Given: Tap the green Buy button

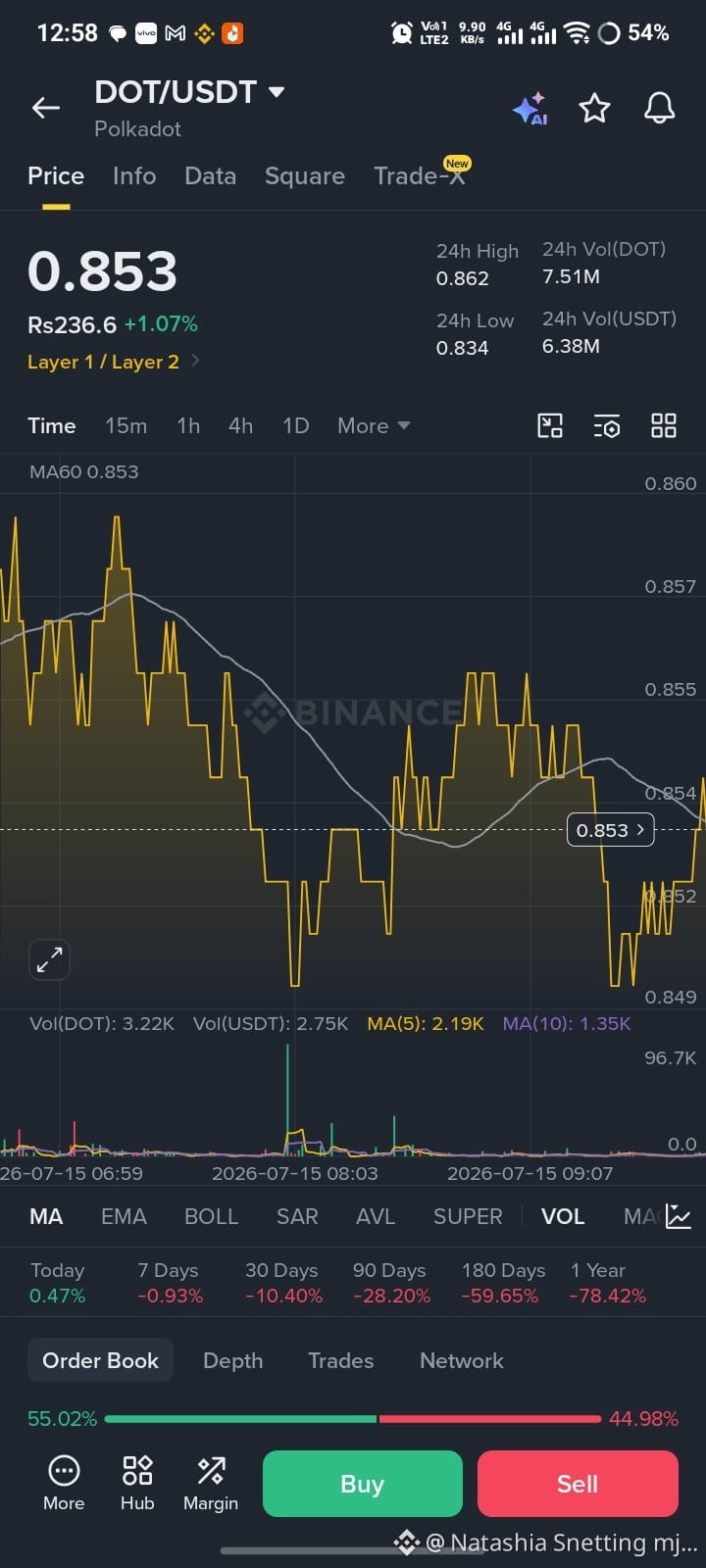Looking at the screenshot, I should 362,1484.
